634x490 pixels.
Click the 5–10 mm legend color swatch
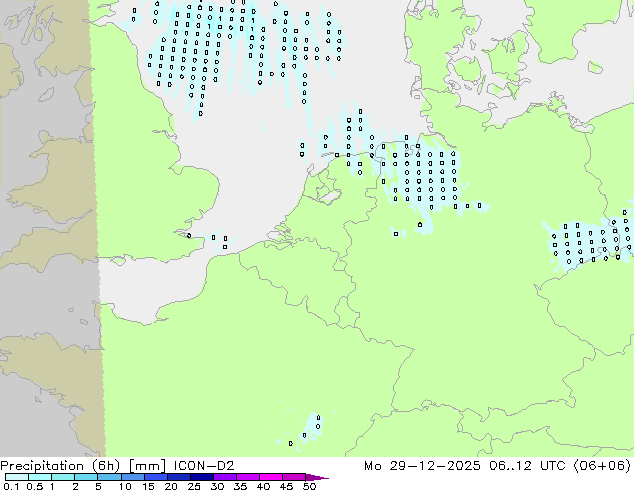[109, 477]
